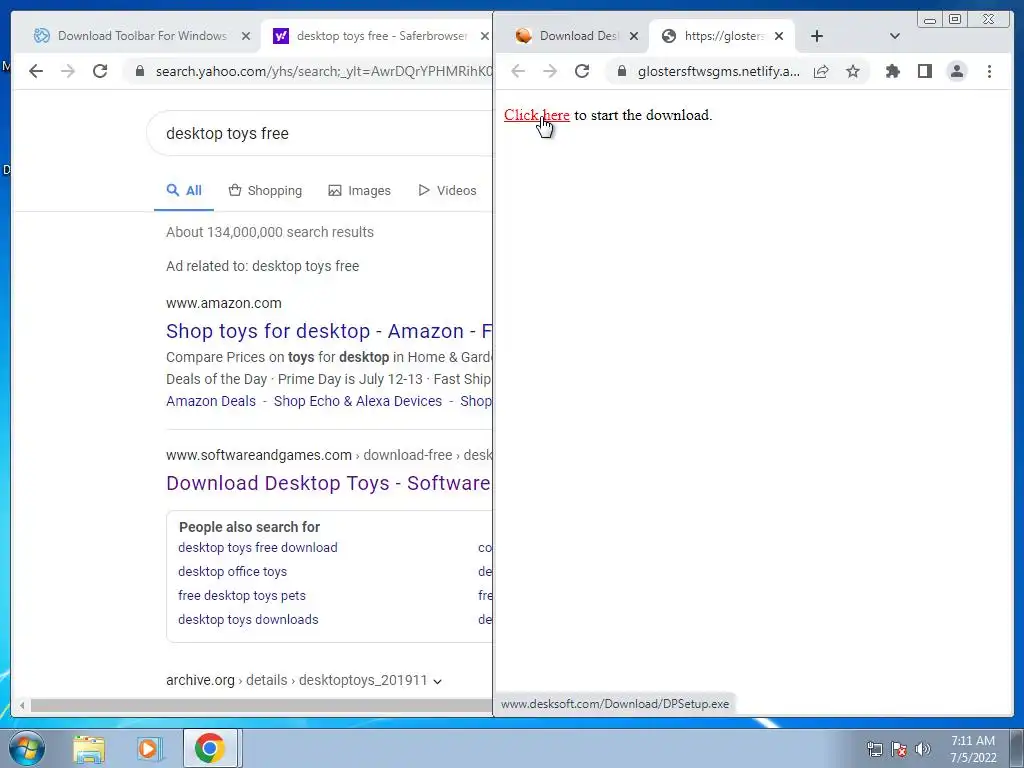Click the lock icon beside glostersftwsgms address
This screenshot has width=1024, height=768.
[622, 71]
